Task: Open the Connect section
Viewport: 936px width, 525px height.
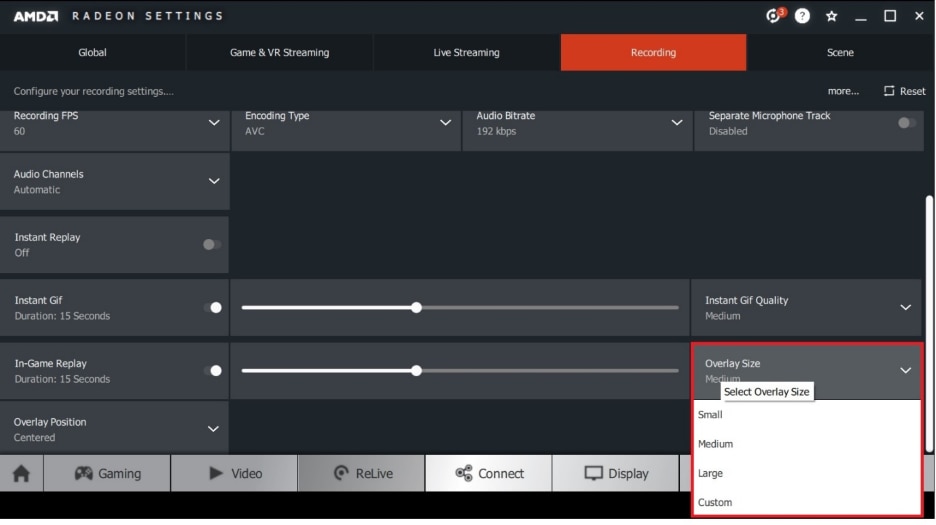Action: tap(489, 474)
